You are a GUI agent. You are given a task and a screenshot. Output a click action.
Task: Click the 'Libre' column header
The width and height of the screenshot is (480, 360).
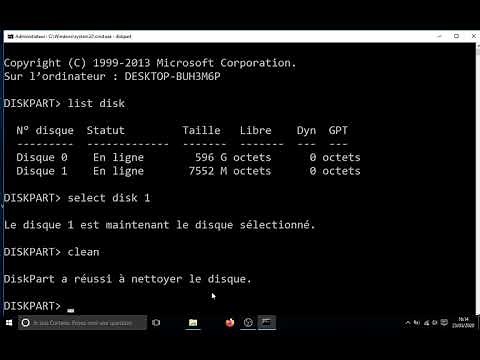(x=256, y=130)
